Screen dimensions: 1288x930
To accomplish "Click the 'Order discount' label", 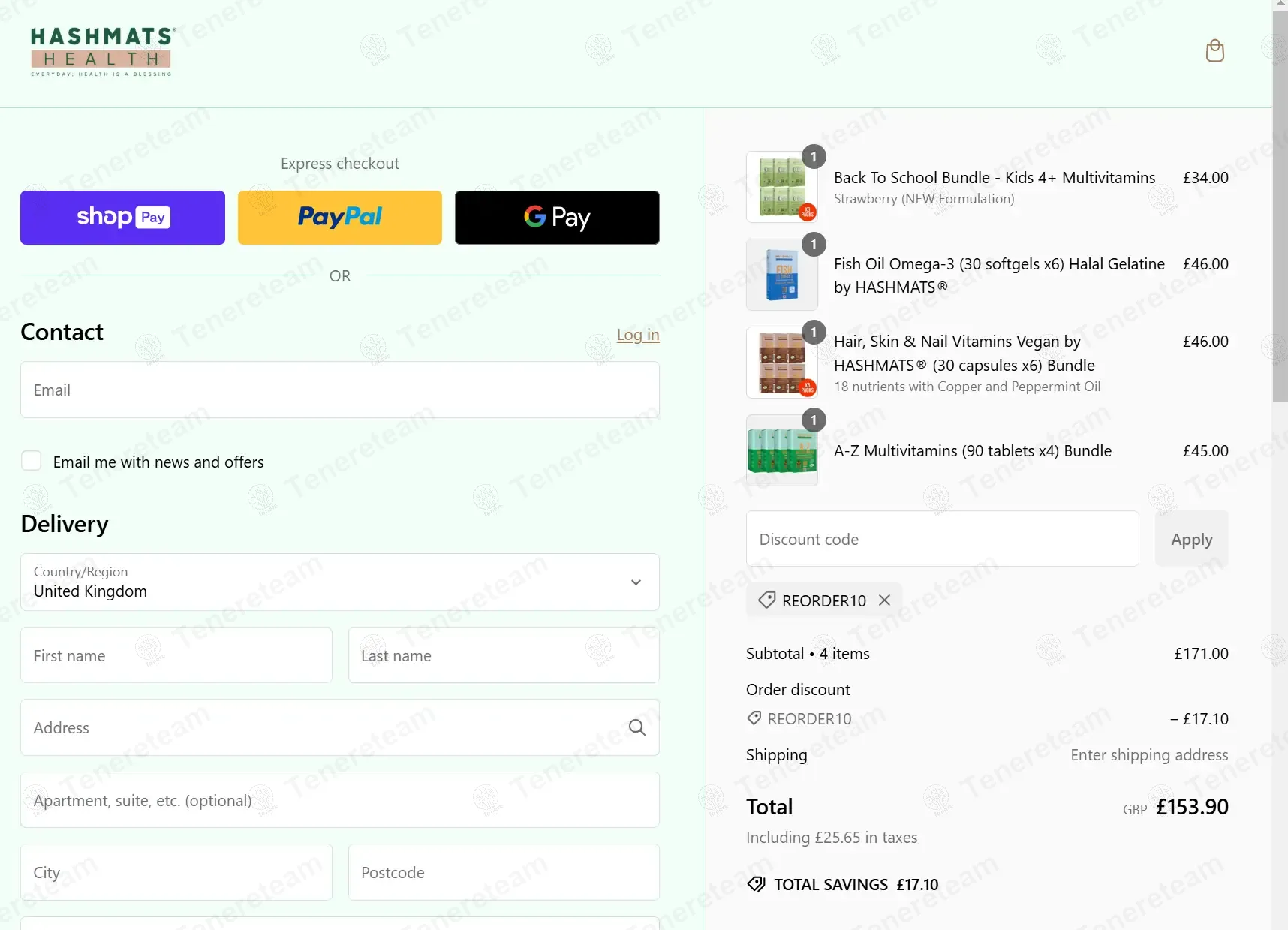I will click(x=798, y=690).
